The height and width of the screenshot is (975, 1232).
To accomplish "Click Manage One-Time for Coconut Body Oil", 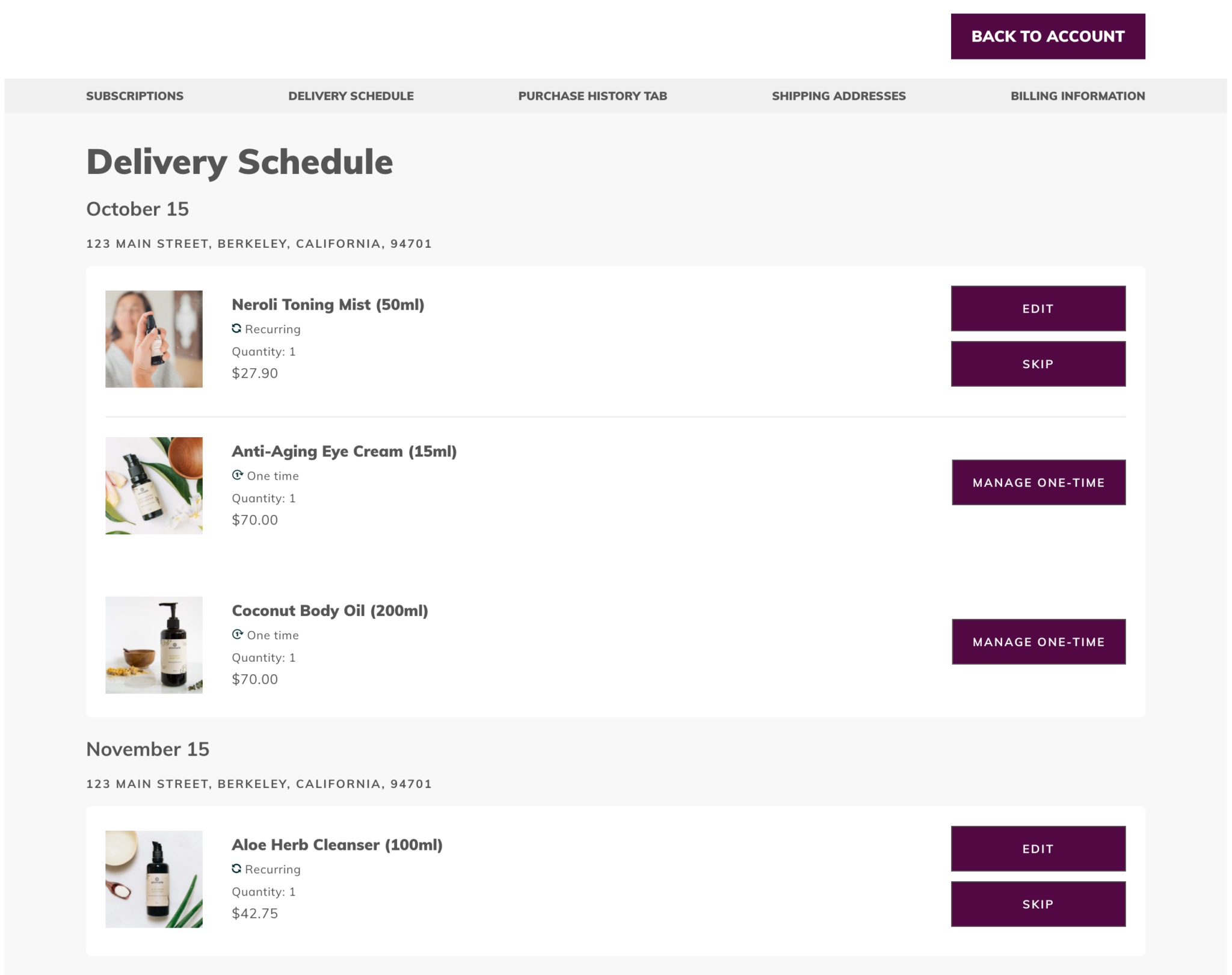I will tap(1038, 641).
